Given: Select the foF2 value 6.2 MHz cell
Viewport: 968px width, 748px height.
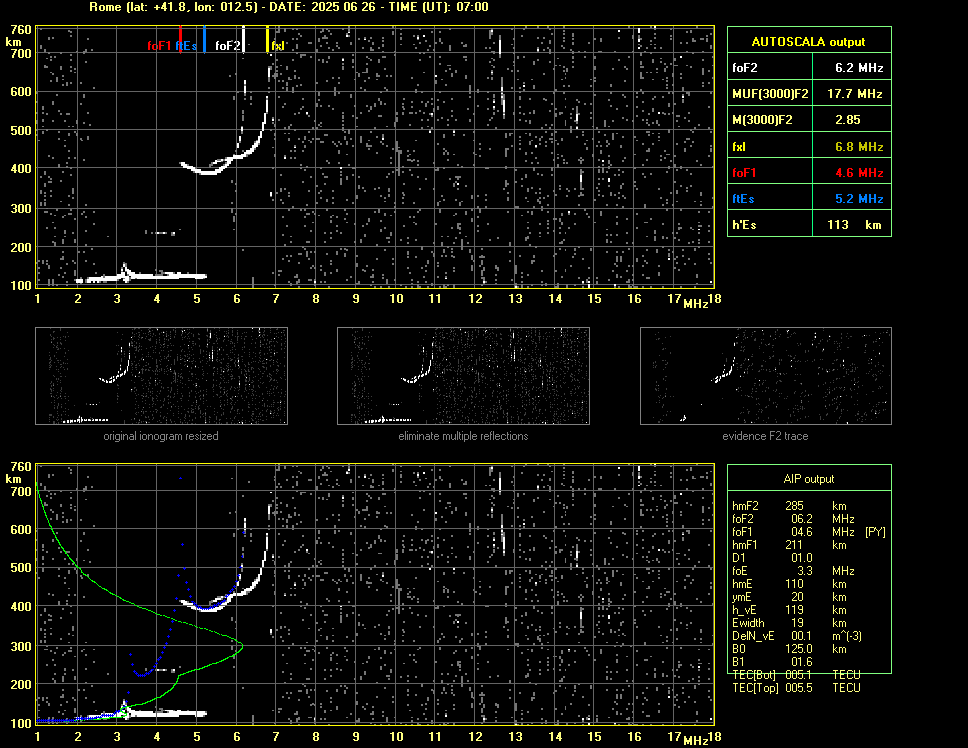Looking at the screenshot, I should [852, 67].
